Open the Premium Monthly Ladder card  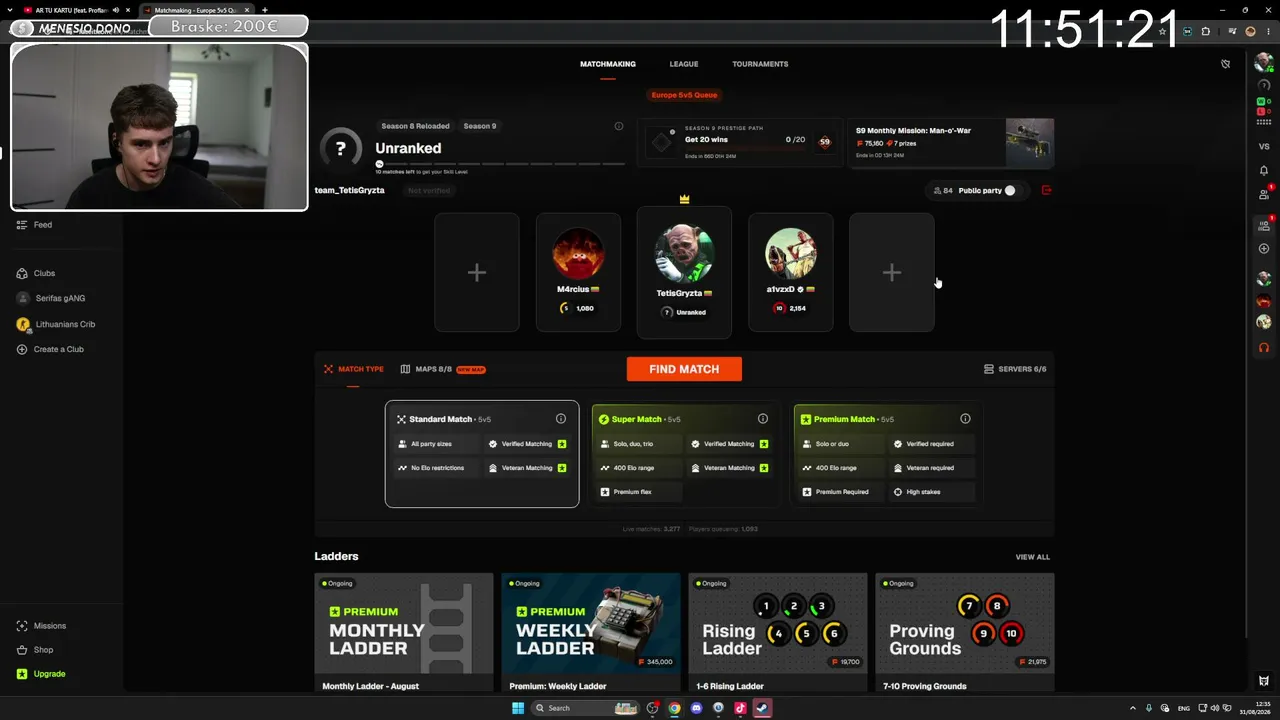click(404, 632)
